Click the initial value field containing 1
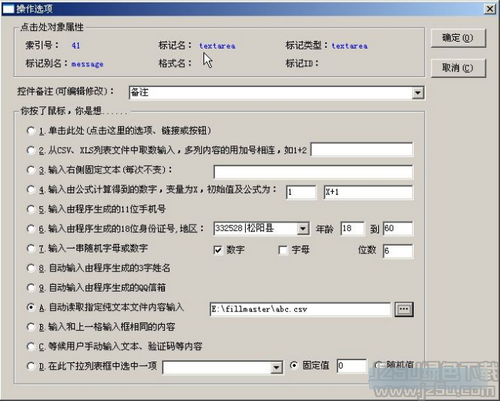500x401 pixels. (301, 192)
